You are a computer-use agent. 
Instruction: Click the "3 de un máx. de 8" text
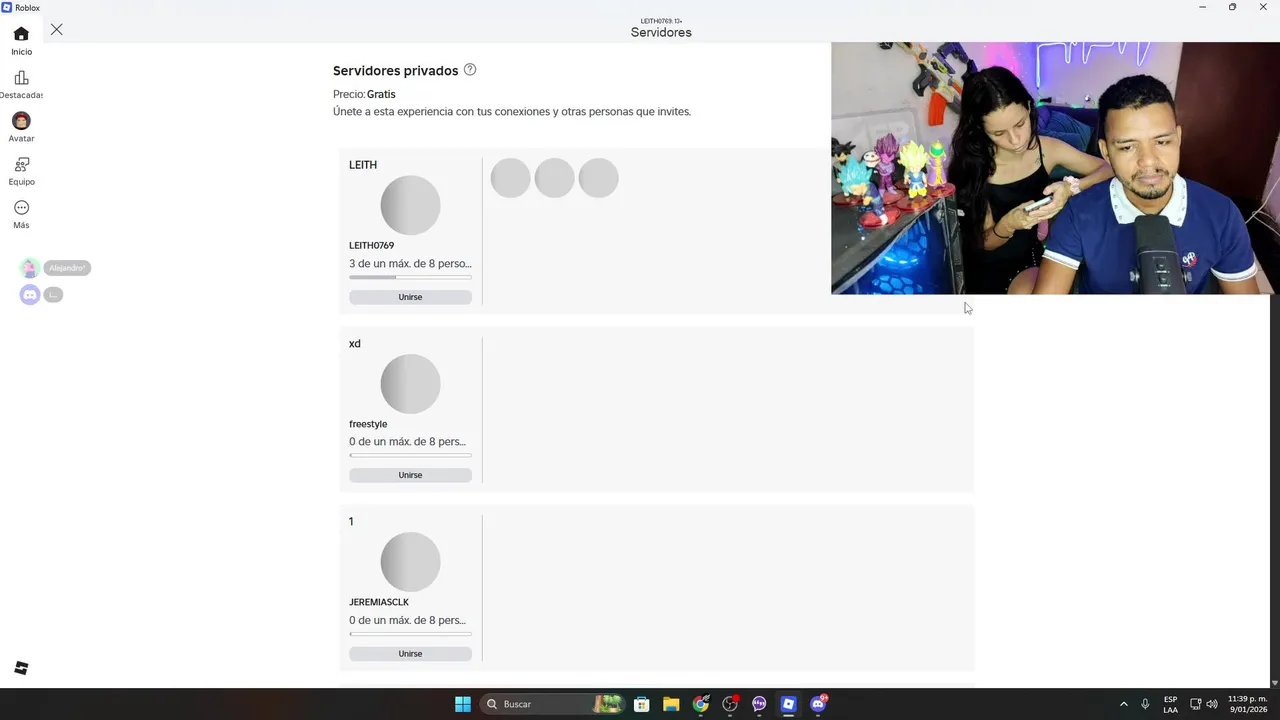410,264
